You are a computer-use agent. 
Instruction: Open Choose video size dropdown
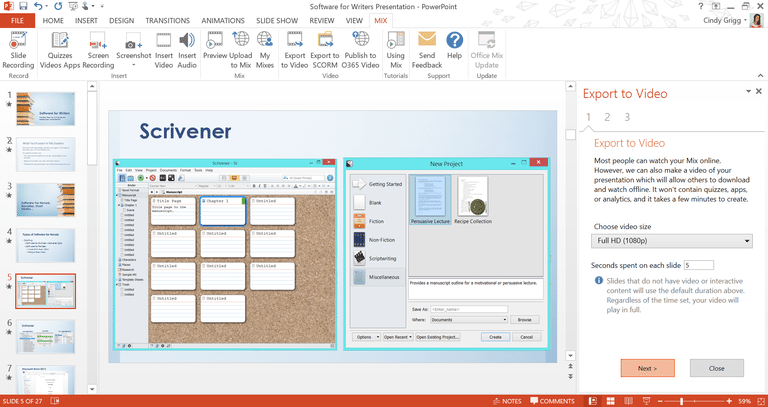(x=672, y=241)
